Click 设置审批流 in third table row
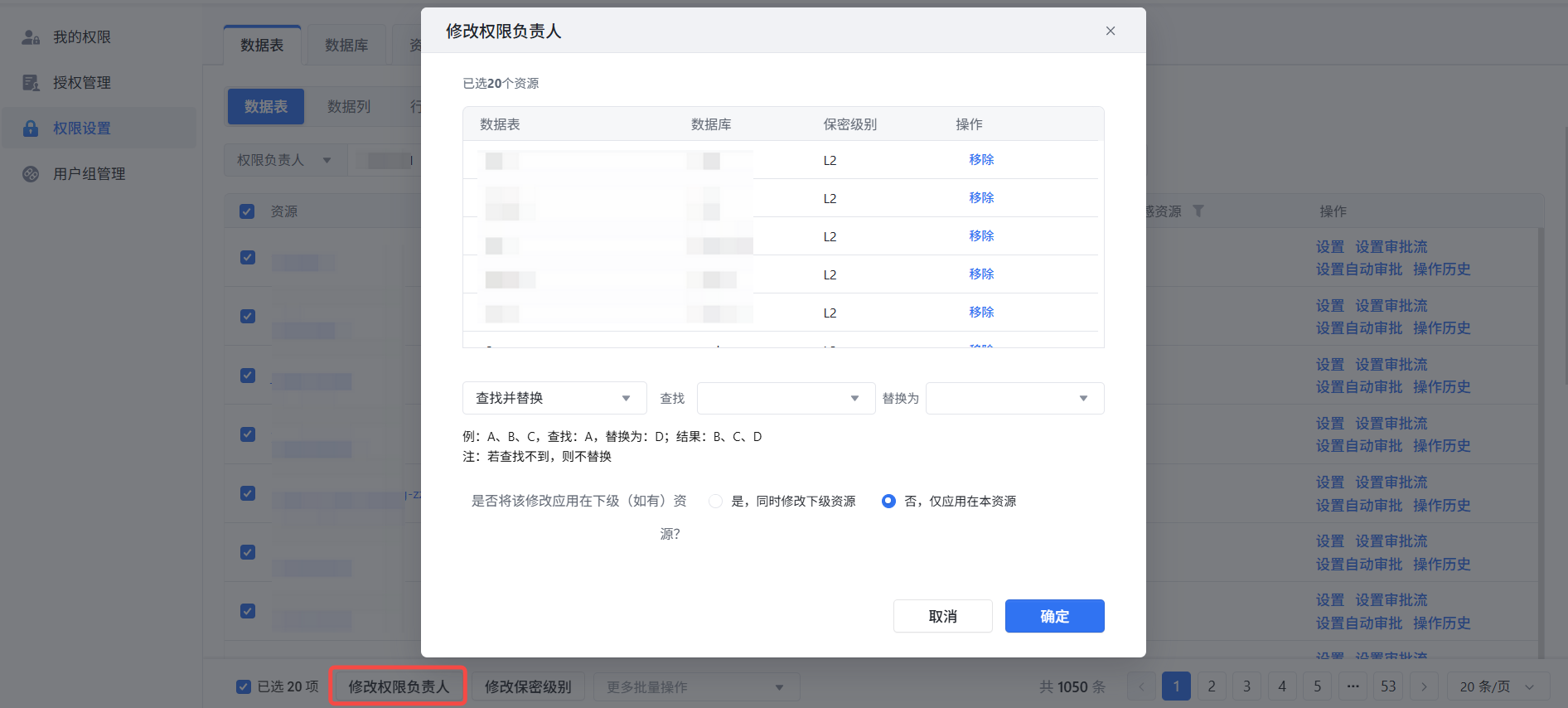This screenshot has height=708, width=1568. coord(1391,365)
